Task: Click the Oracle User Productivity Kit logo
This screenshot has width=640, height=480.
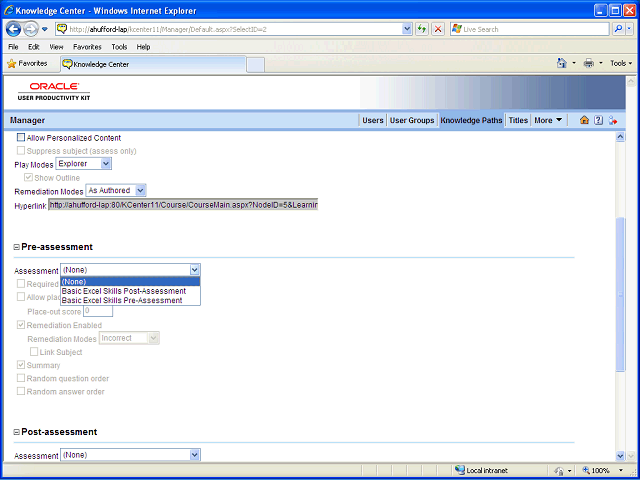Action: point(54,91)
